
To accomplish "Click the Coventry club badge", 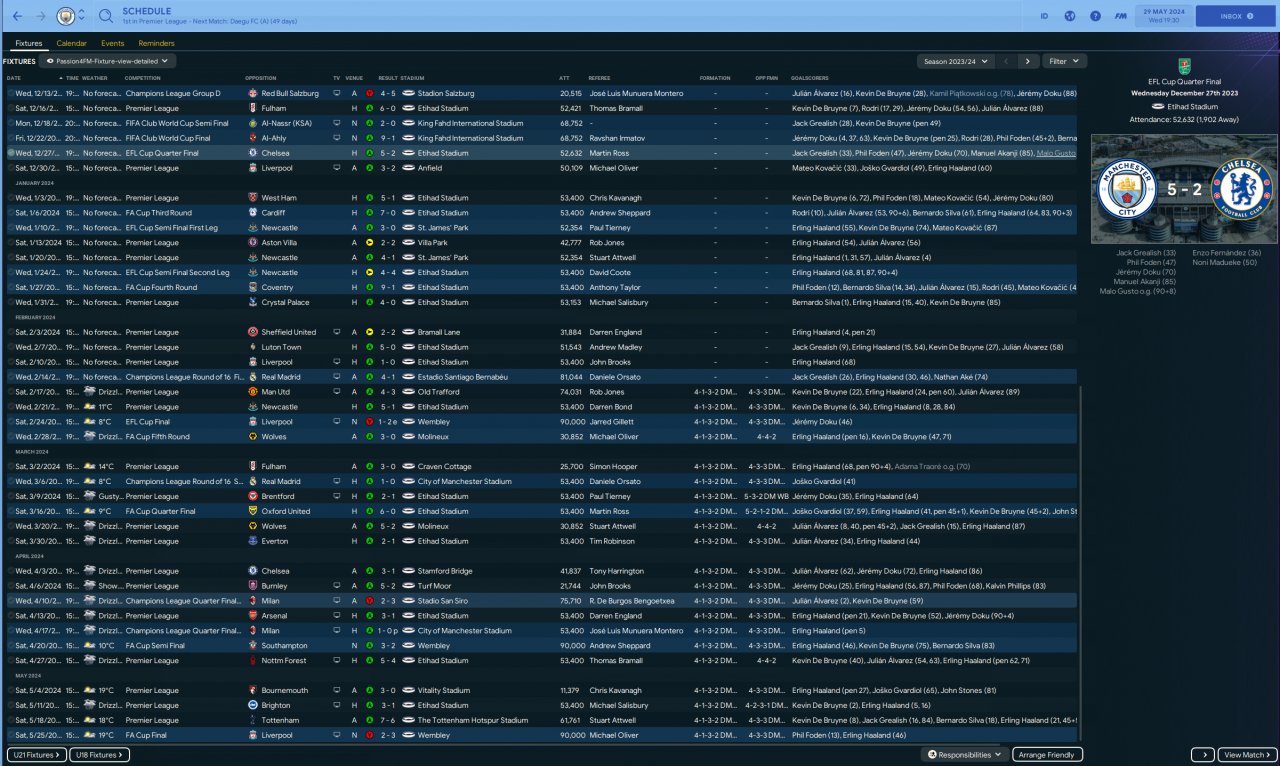I will (x=253, y=288).
